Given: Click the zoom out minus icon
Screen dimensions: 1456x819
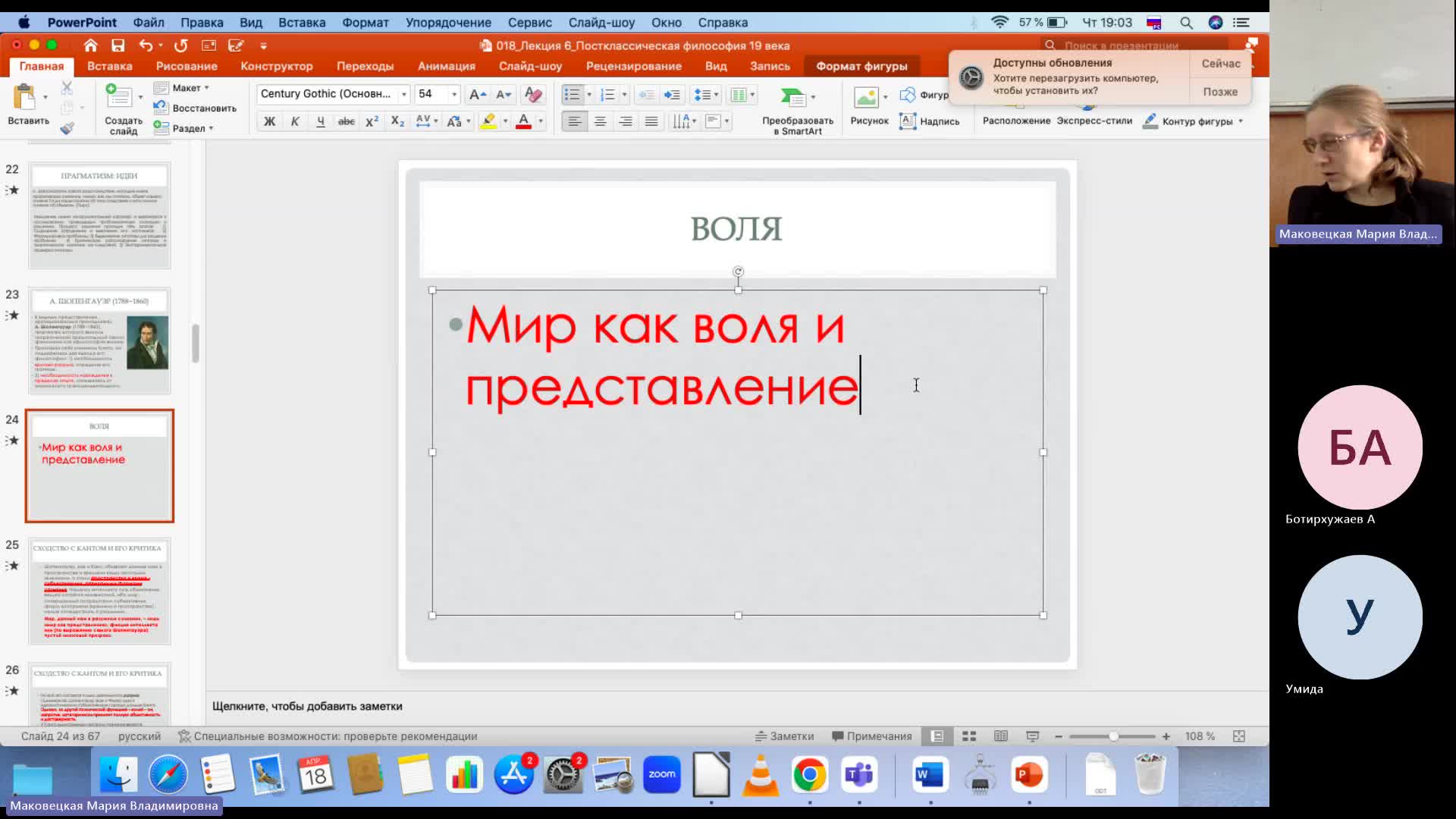Looking at the screenshot, I should pos(1059,736).
